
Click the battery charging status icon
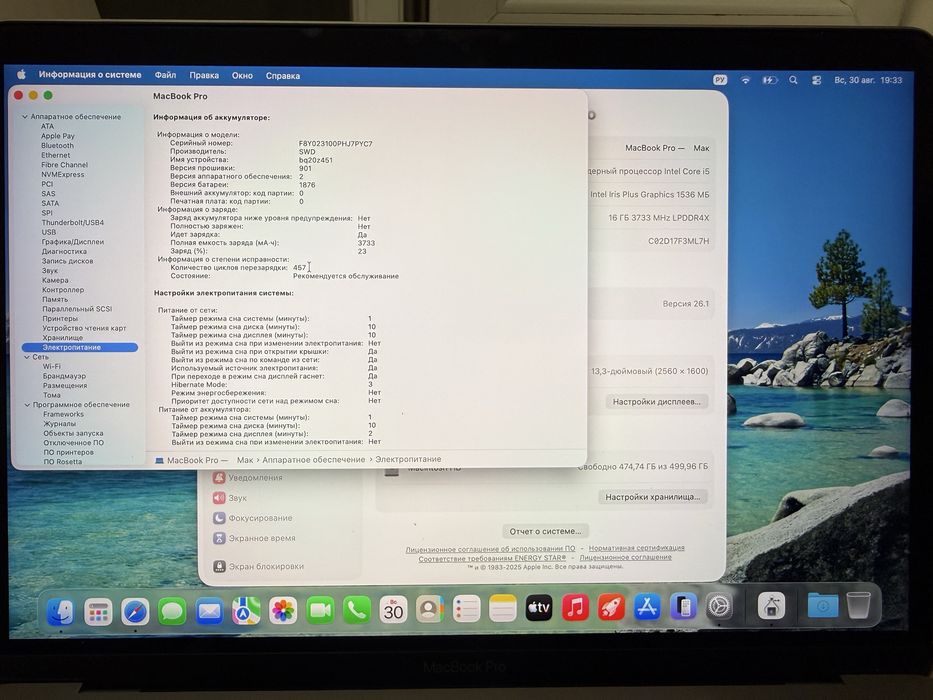pyautogui.click(x=769, y=80)
